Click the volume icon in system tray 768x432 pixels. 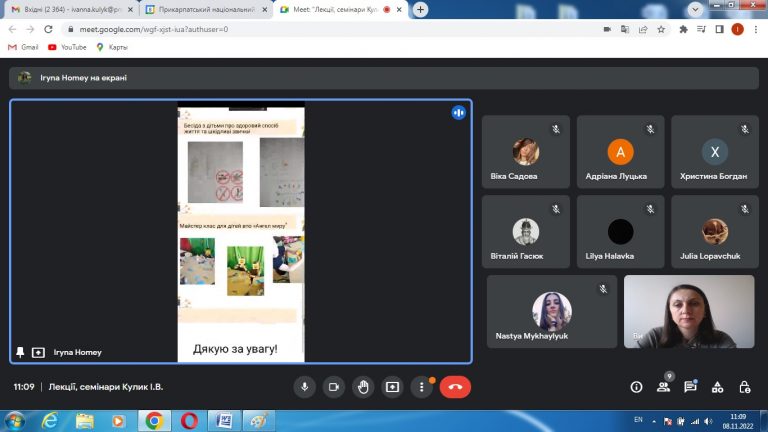click(708, 421)
